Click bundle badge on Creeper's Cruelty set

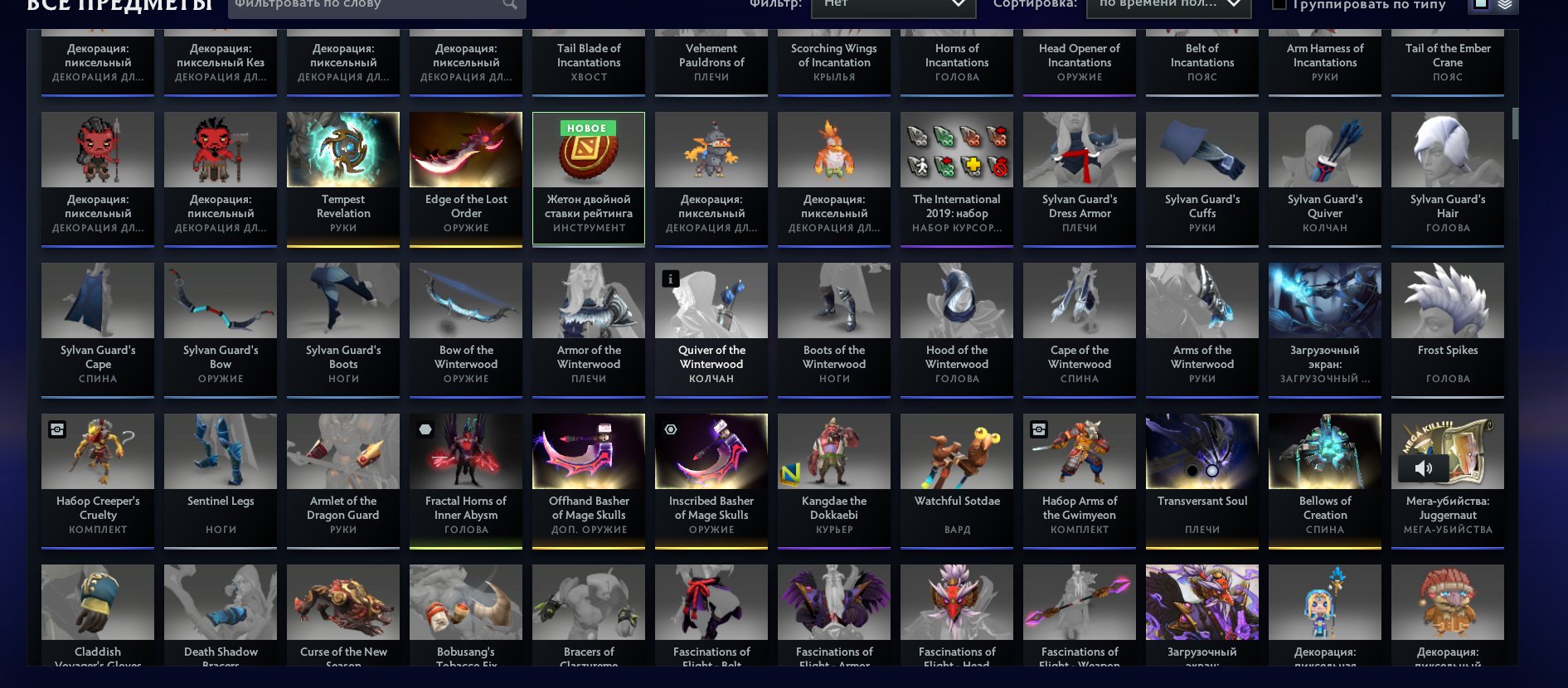pyautogui.click(x=57, y=429)
